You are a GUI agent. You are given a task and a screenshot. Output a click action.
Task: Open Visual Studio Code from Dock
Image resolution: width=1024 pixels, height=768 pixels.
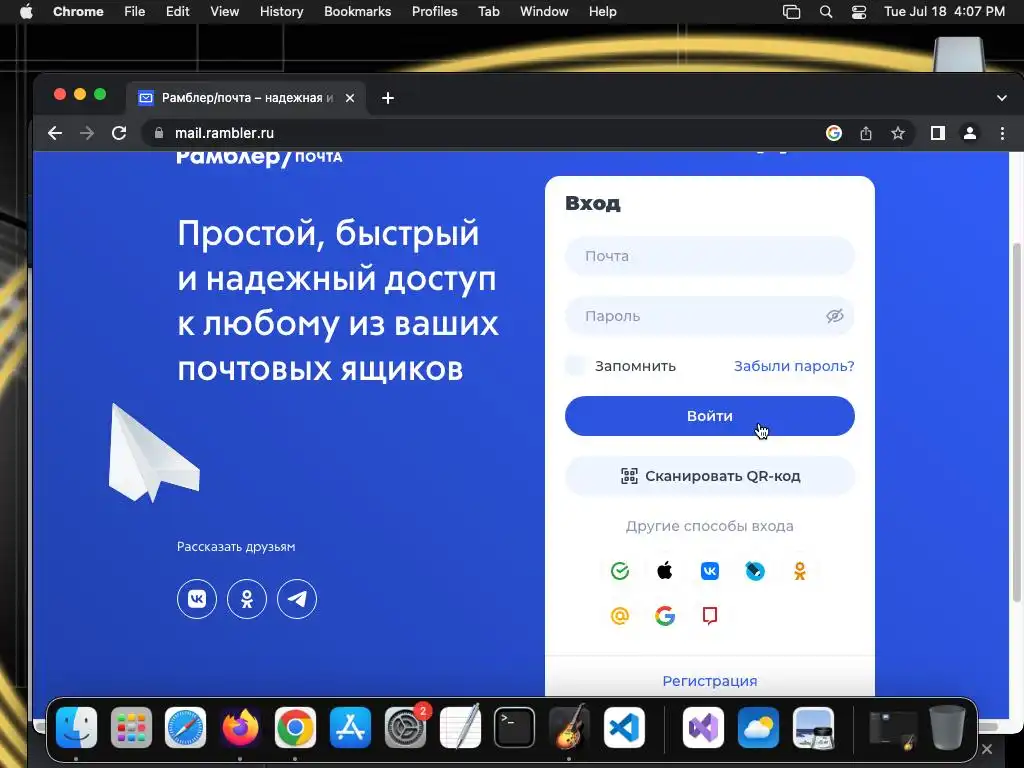point(624,728)
